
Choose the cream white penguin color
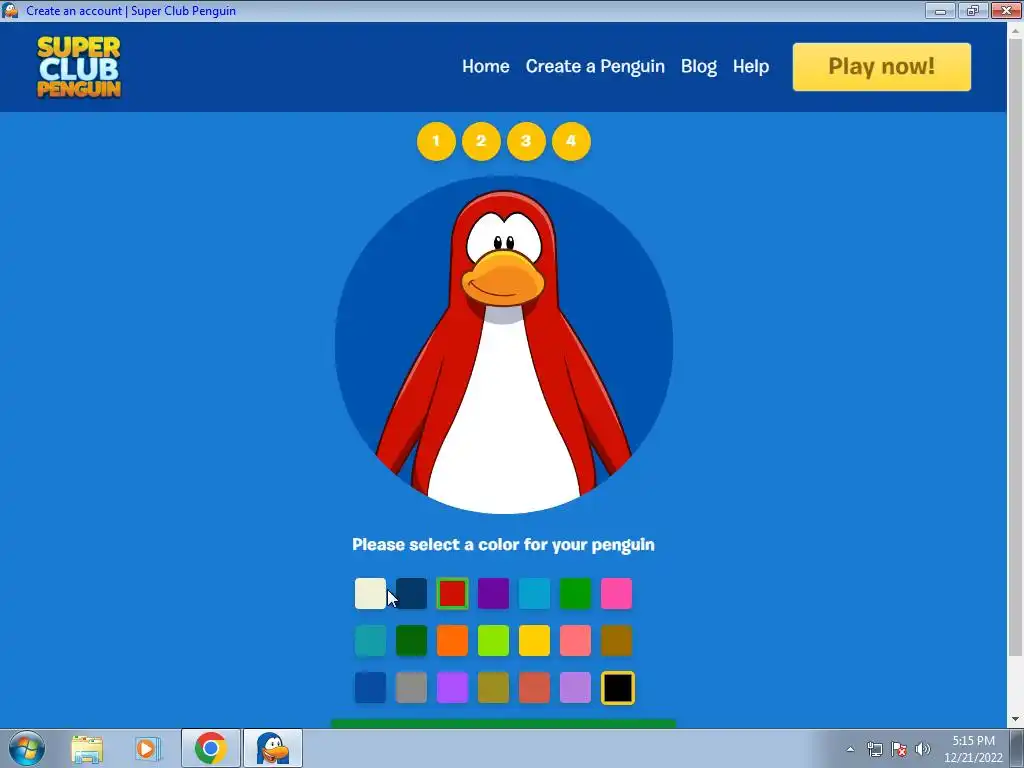(x=370, y=594)
